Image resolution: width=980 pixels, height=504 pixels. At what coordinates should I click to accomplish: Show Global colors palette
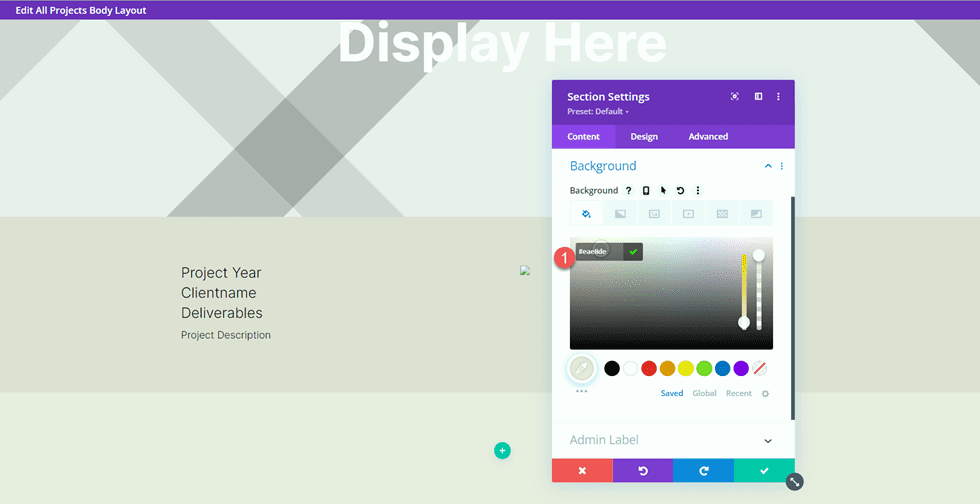(704, 394)
